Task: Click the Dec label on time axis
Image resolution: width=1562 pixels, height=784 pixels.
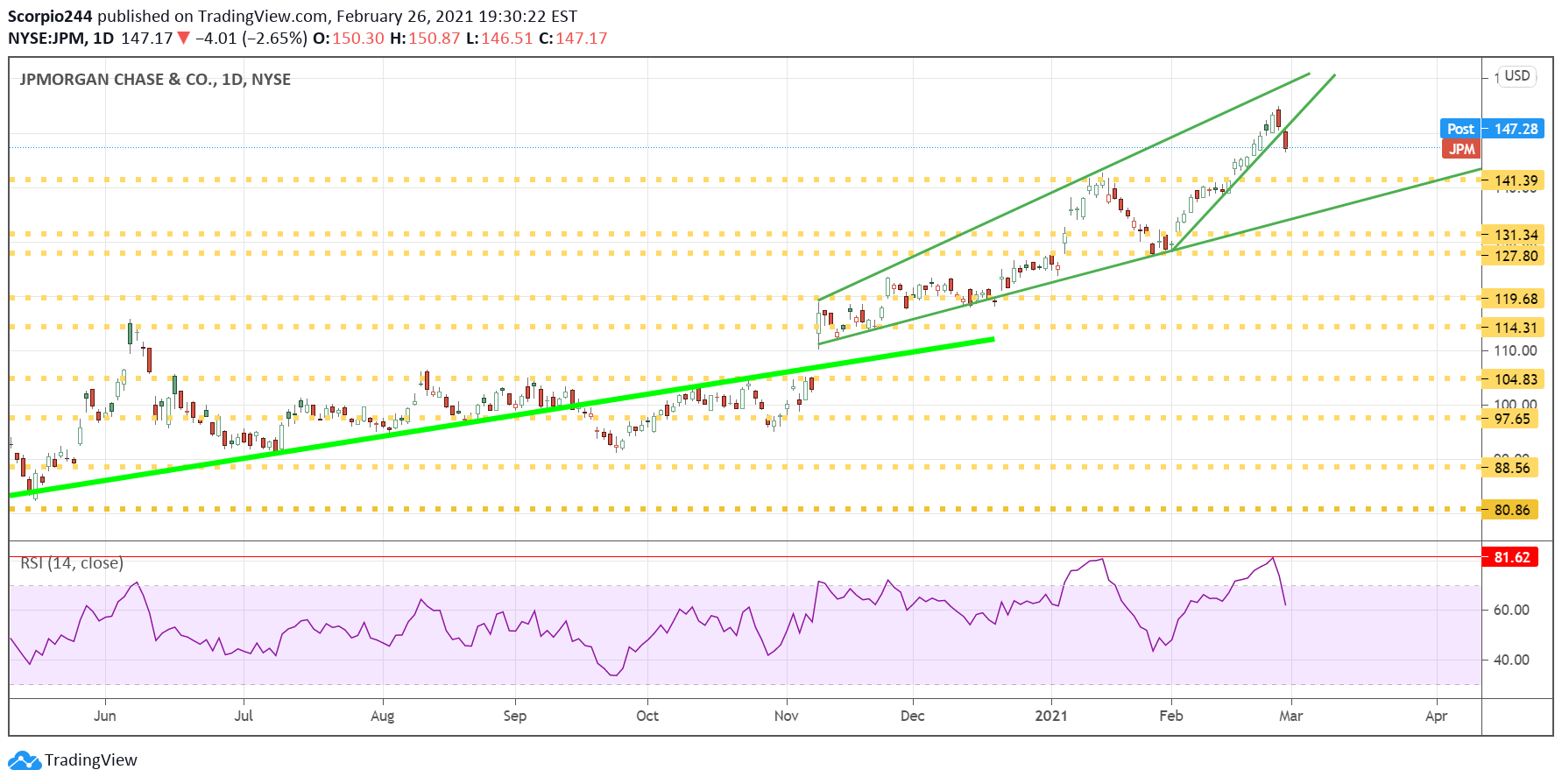Action: pyautogui.click(x=913, y=716)
